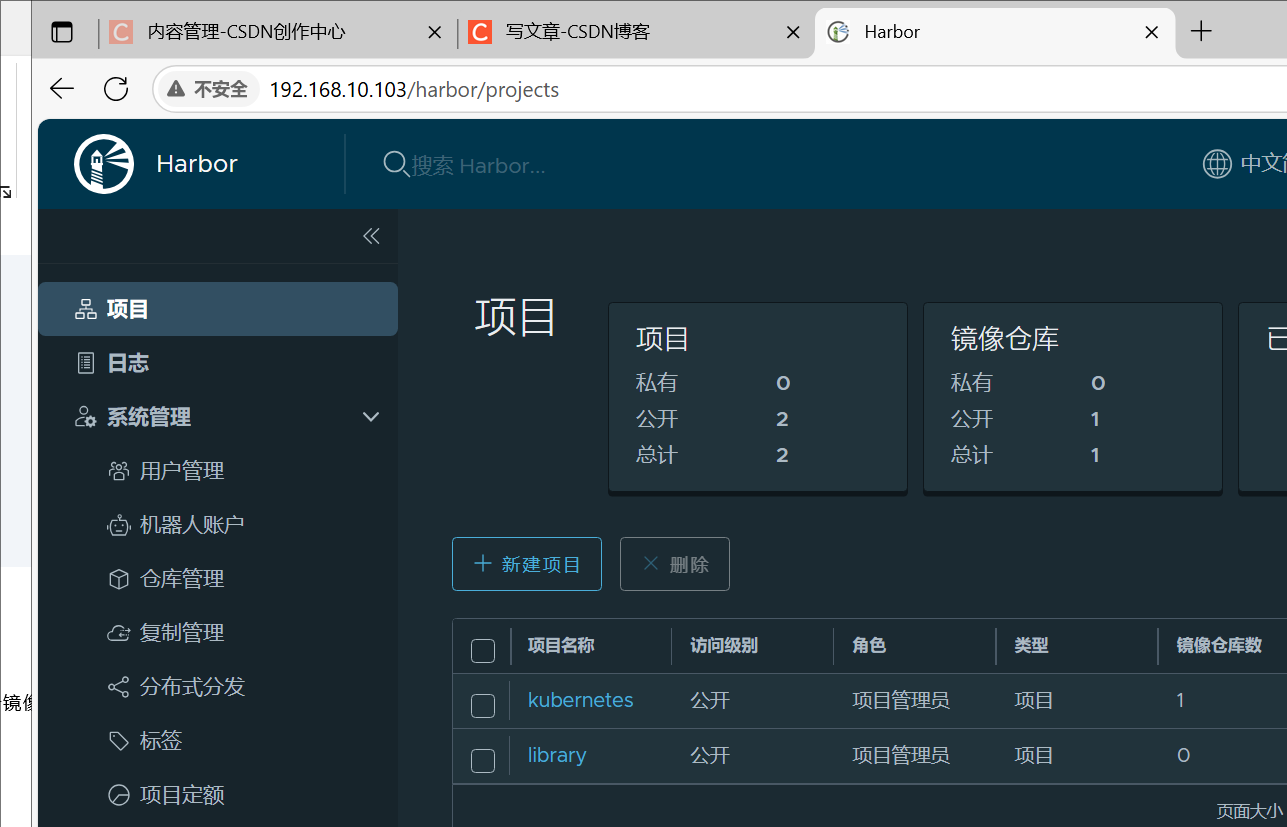Collapse the 系统管理 menu chevron
The width and height of the screenshot is (1287, 827).
(x=371, y=417)
